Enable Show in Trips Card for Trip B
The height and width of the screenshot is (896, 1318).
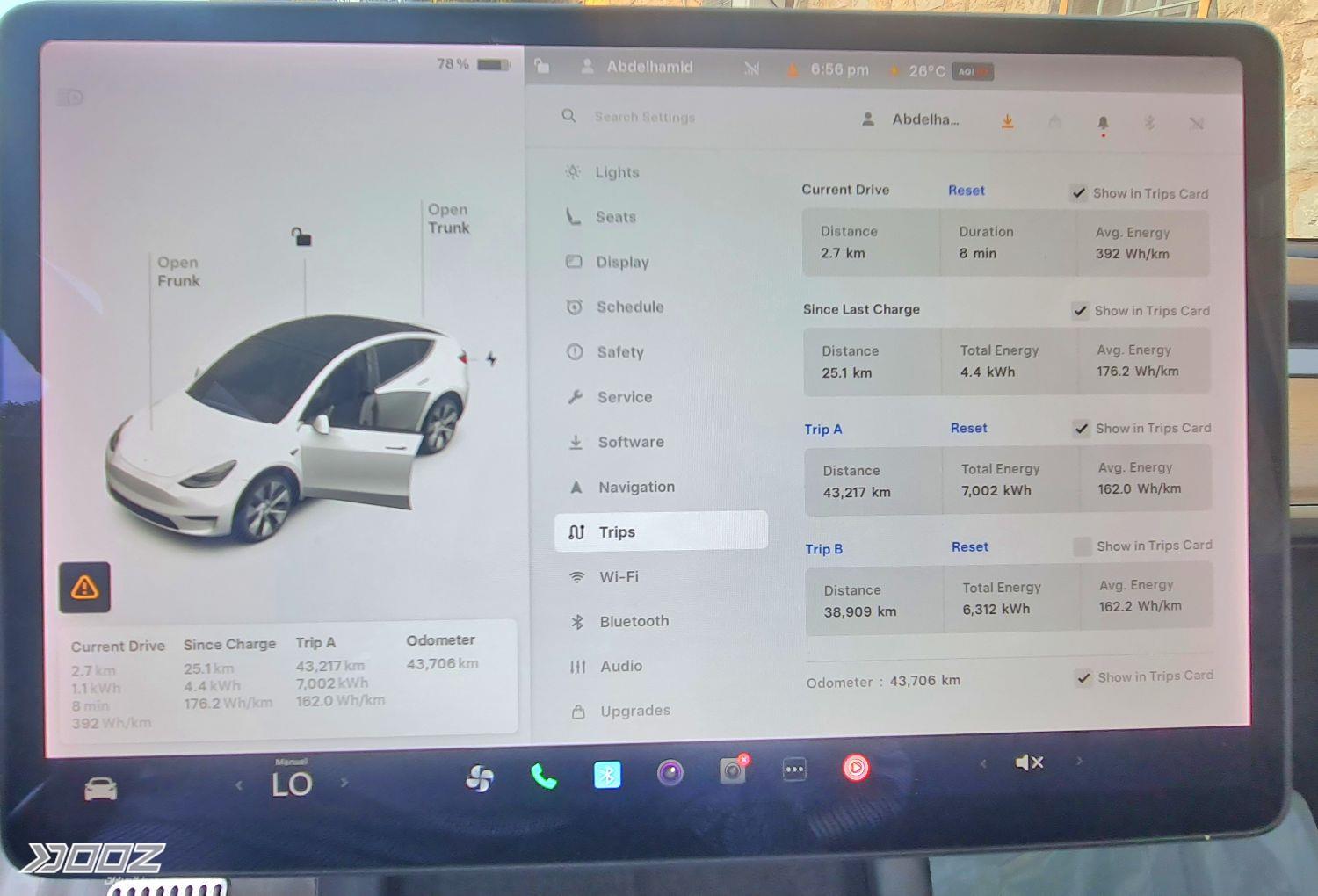[1082, 546]
